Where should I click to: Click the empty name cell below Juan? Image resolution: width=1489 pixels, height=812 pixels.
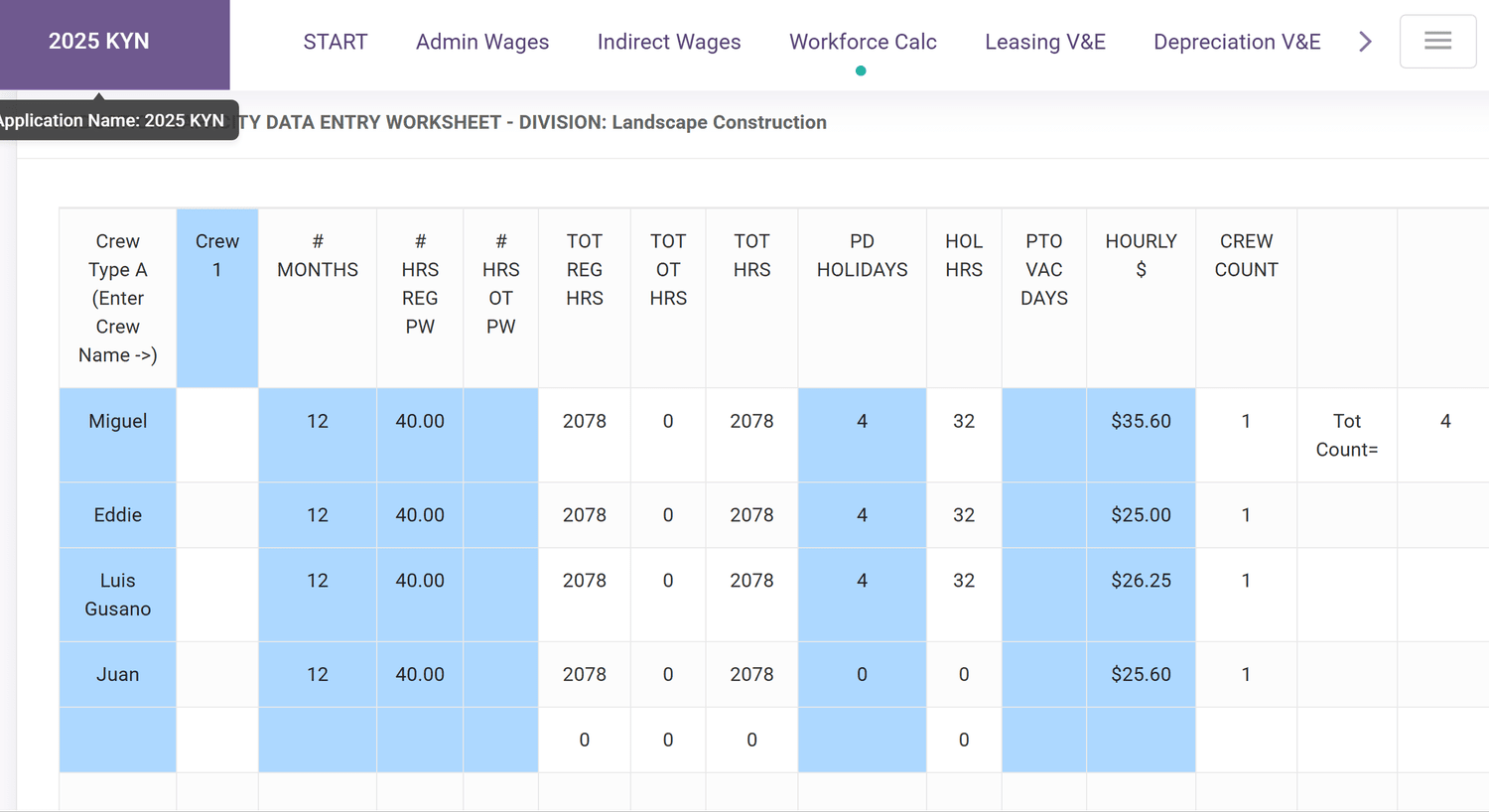[x=118, y=740]
